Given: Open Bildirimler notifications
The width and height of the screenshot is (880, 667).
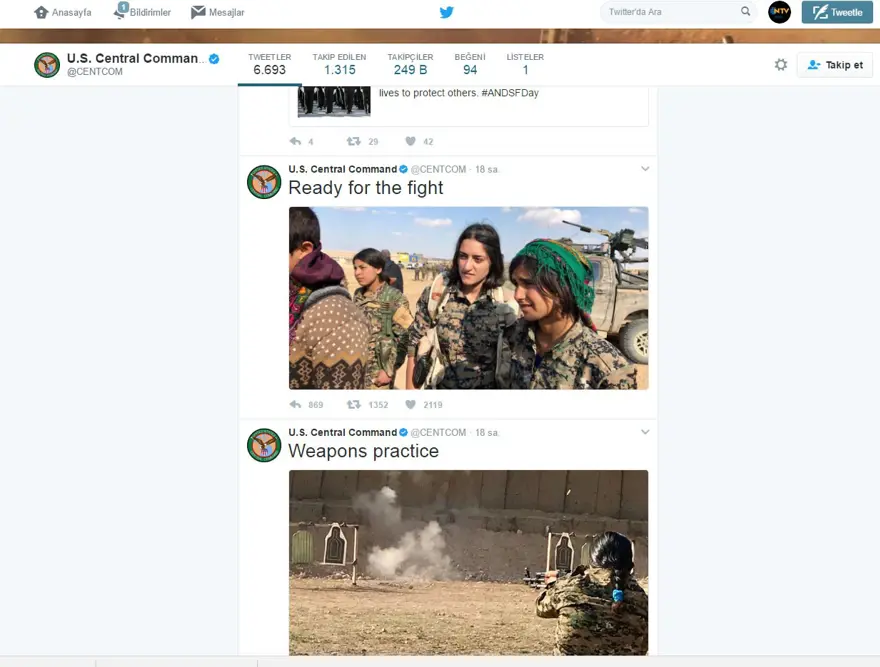Looking at the screenshot, I should pyautogui.click(x=142, y=13).
